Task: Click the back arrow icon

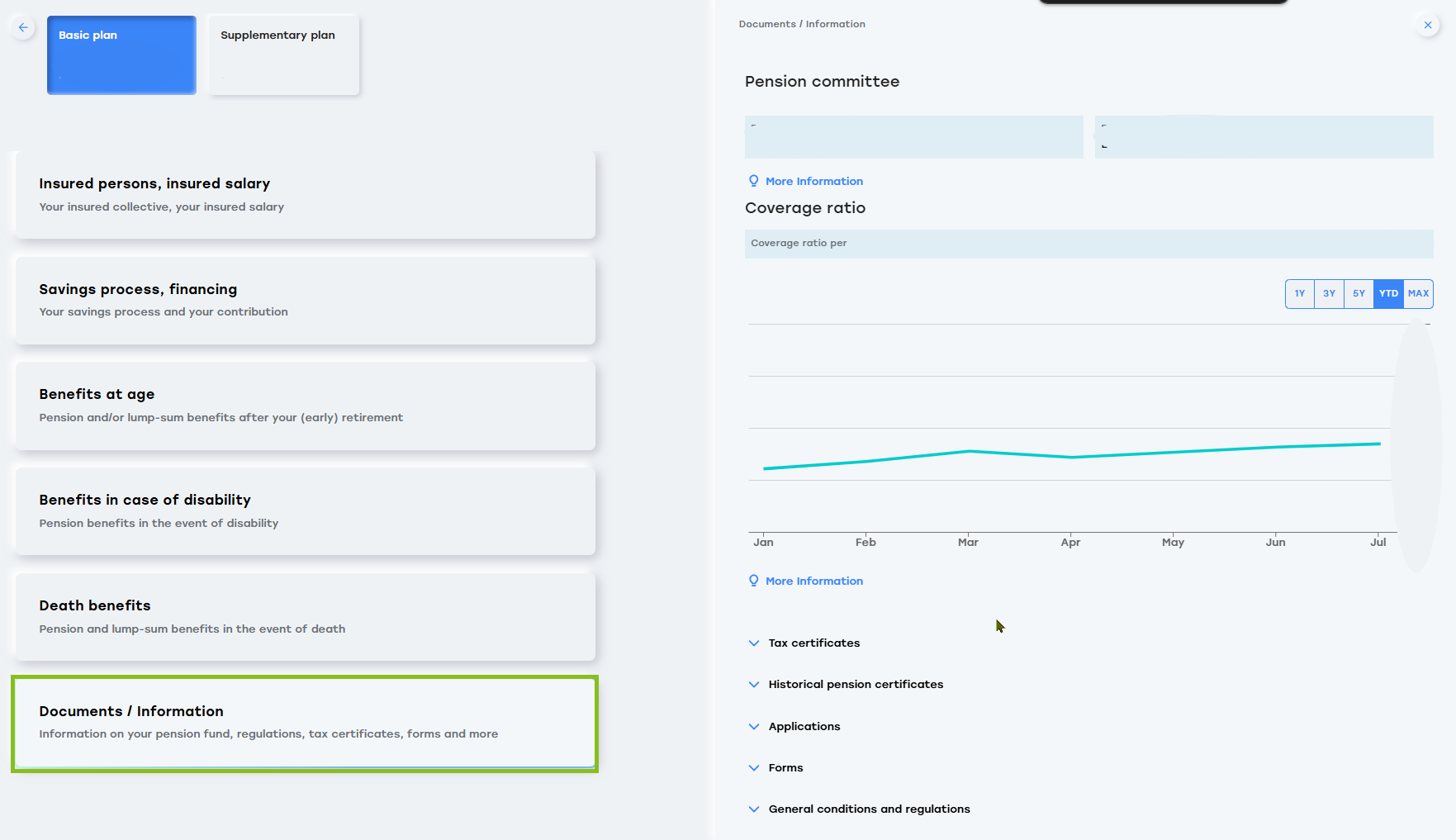Action: pyautogui.click(x=23, y=27)
